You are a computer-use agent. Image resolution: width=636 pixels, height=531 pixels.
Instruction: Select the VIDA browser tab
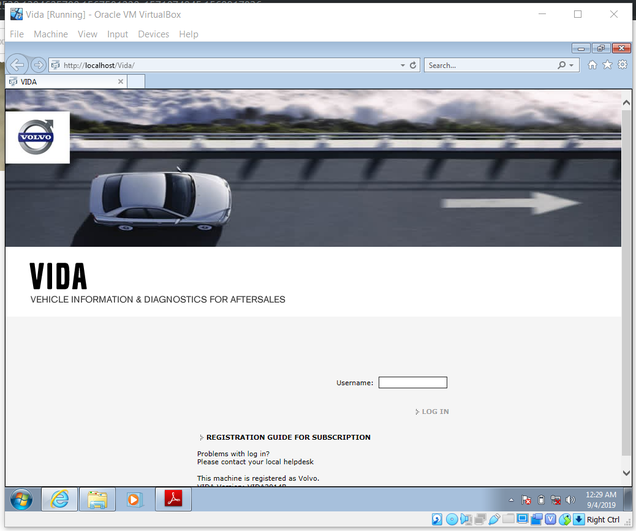pos(65,82)
